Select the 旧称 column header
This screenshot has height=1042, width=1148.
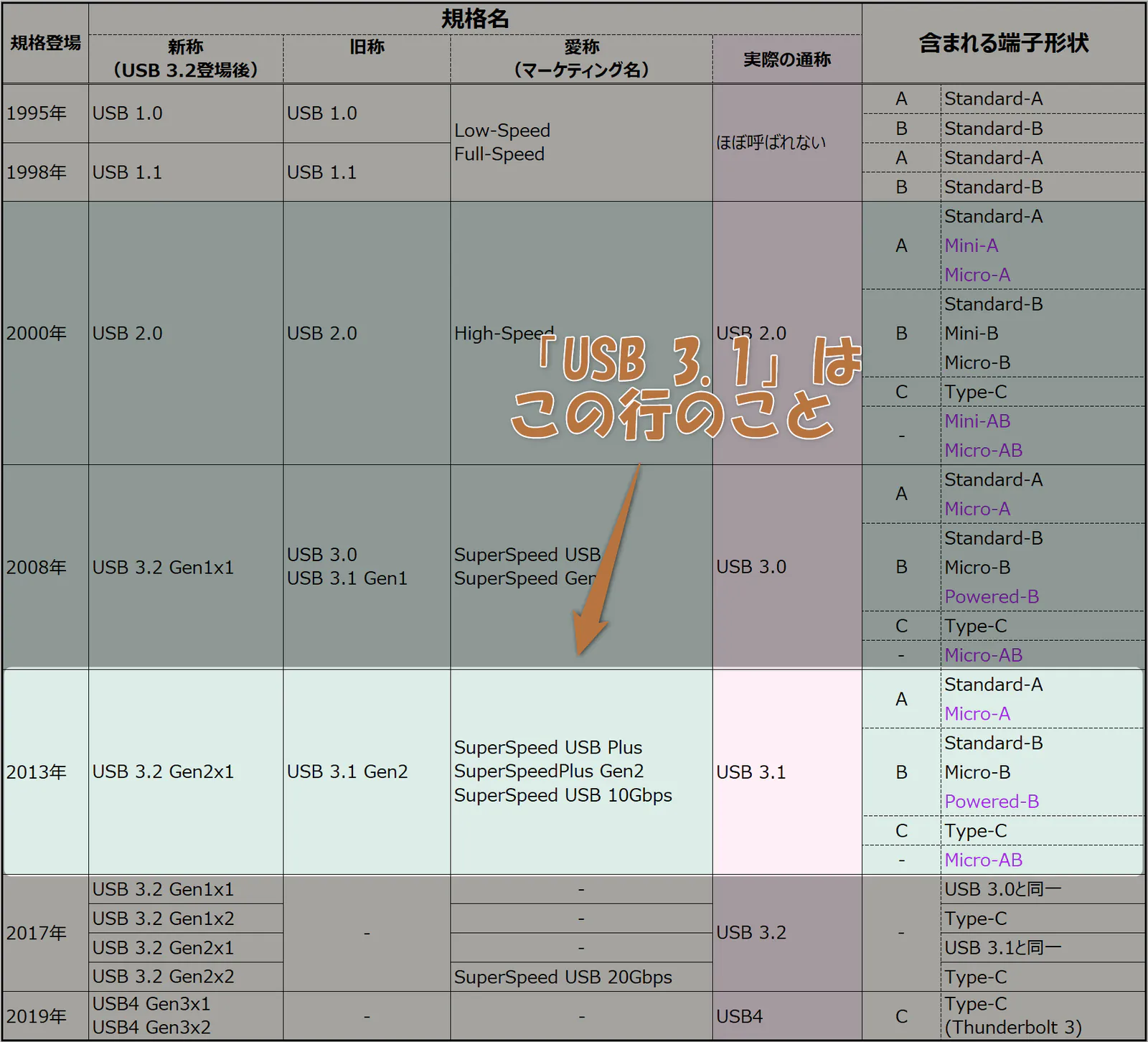pyautogui.click(x=367, y=59)
